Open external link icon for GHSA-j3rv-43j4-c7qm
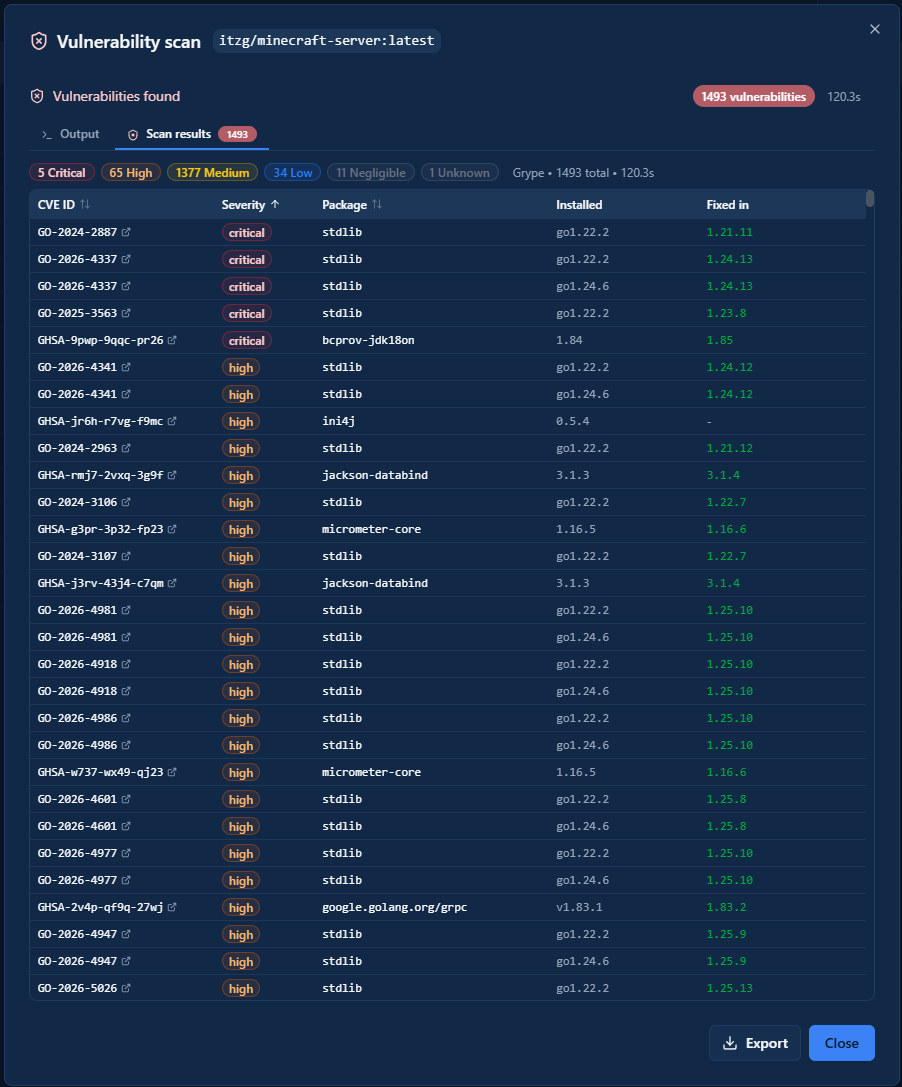Screen dimensions: 902x1087 [172, 584]
